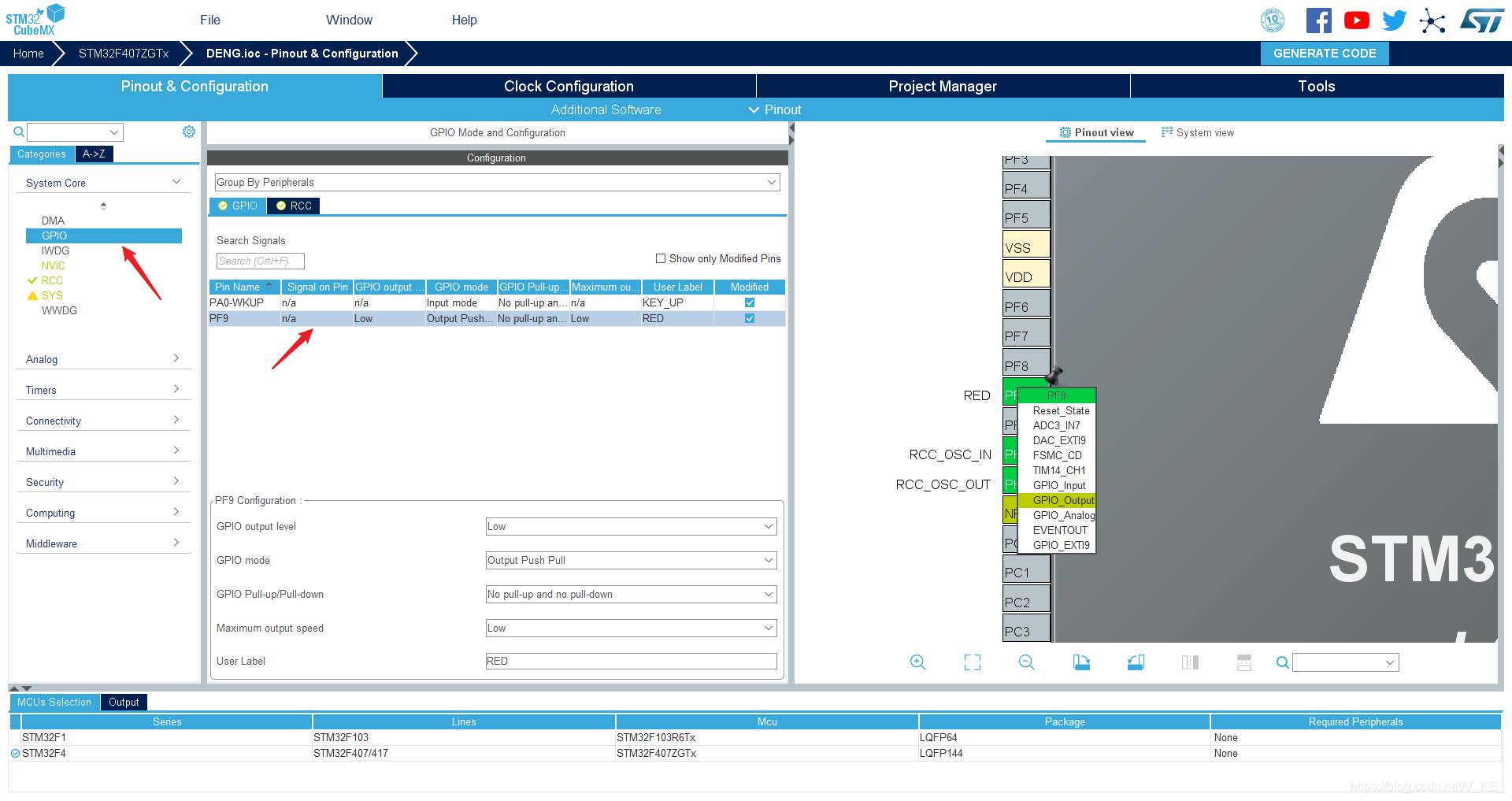Viewport: 1512px width, 801px height.
Task: Collapse the System Core category
Action: click(x=103, y=183)
